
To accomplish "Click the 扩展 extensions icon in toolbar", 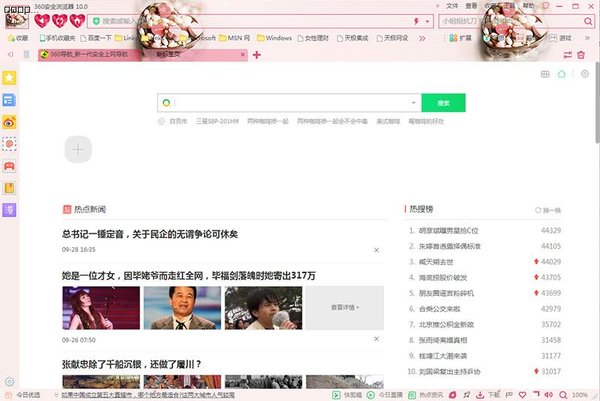I will click(x=460, y=38).
